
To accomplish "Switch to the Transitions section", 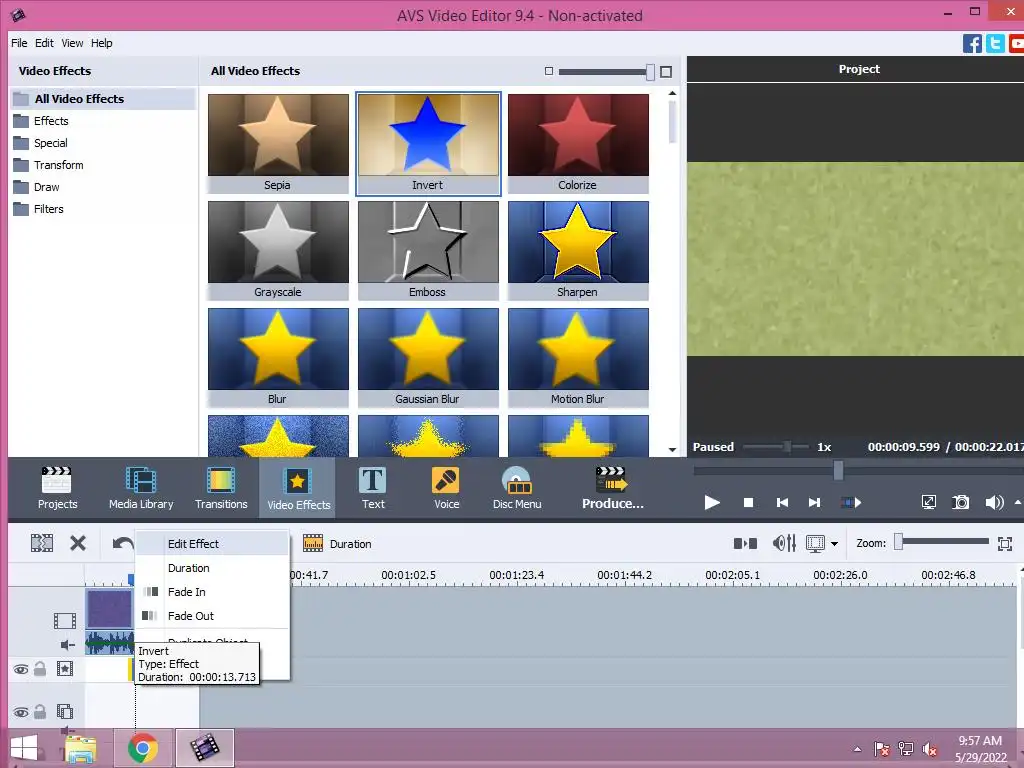I will pos(221,488).
